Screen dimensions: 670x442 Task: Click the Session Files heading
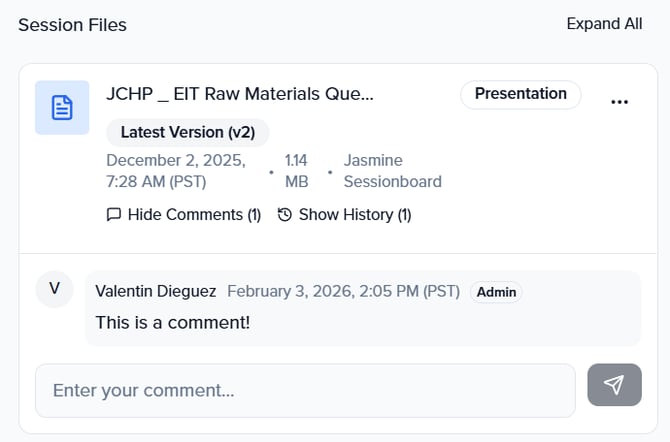[72, 25]
